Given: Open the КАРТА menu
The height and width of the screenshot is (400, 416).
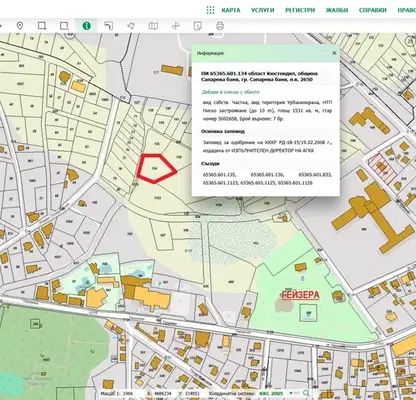Looking at the screenshot, I should 231,10.
